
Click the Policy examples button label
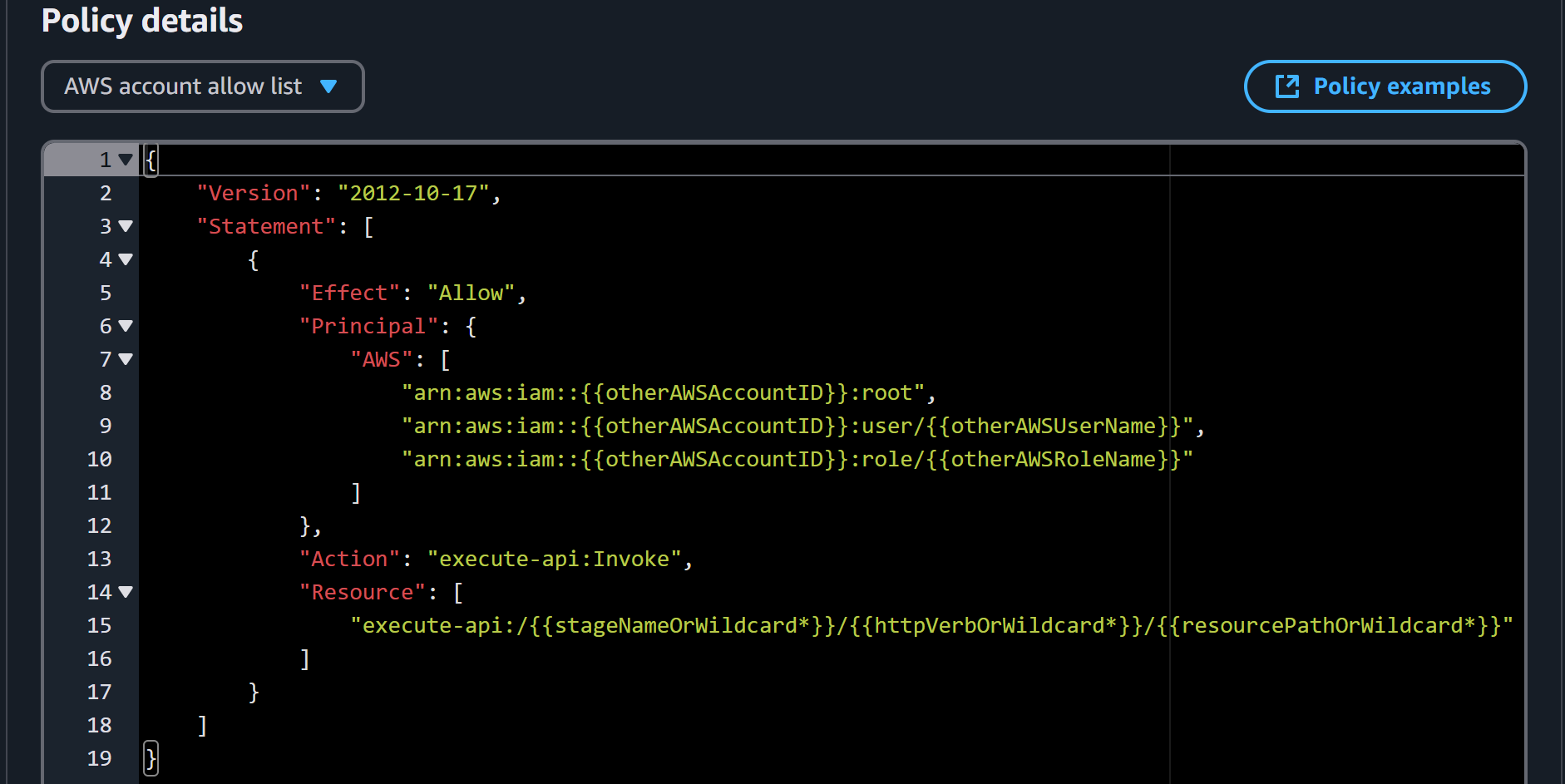[1401, 86]
